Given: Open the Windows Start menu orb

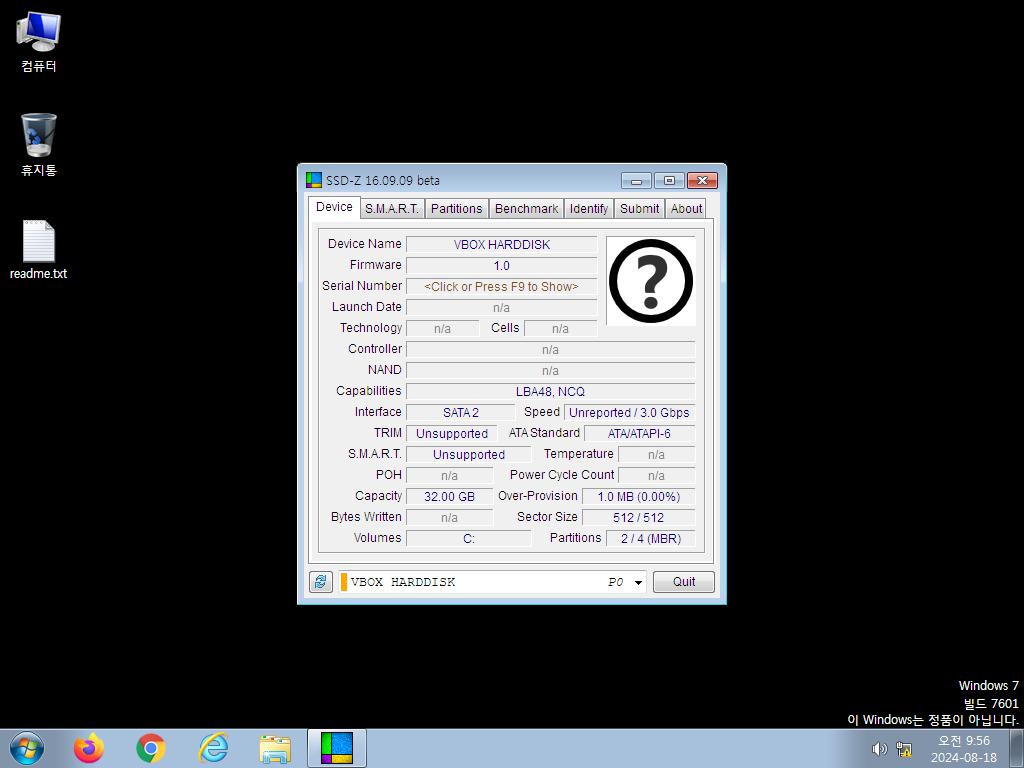Looking at the screenshot, I should point(27,748).
